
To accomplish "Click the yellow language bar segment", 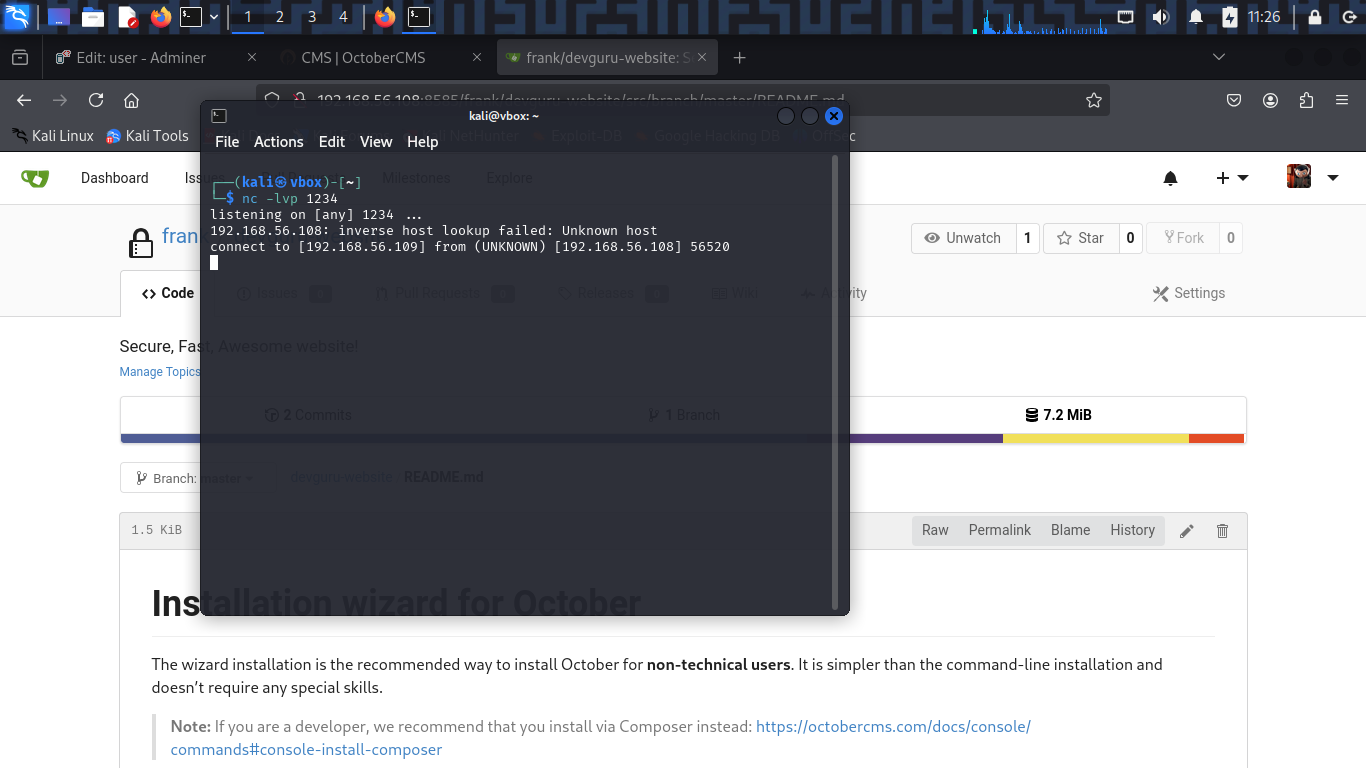I will coord(1095,438).
